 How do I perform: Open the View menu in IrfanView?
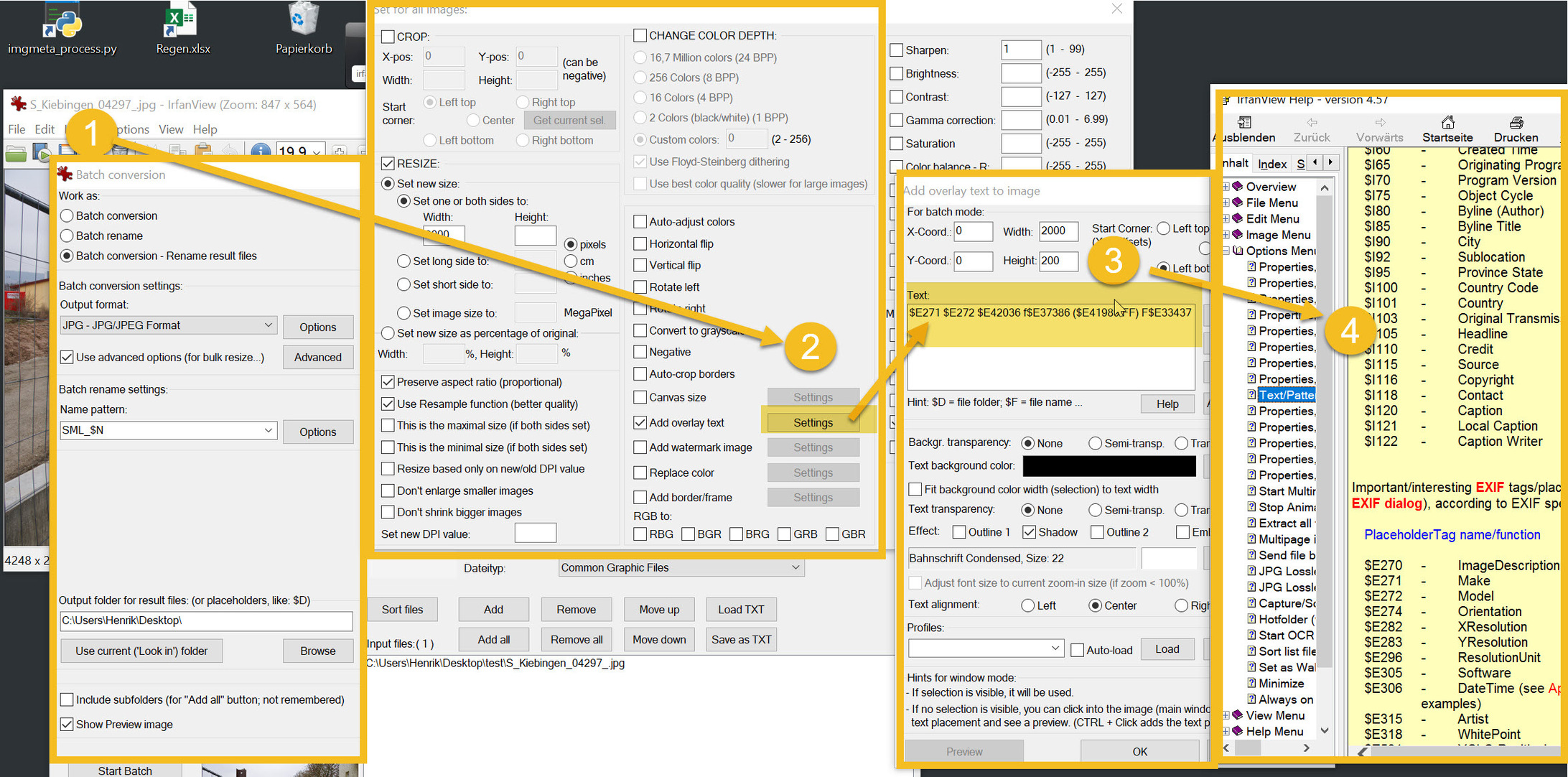[171, 129]
